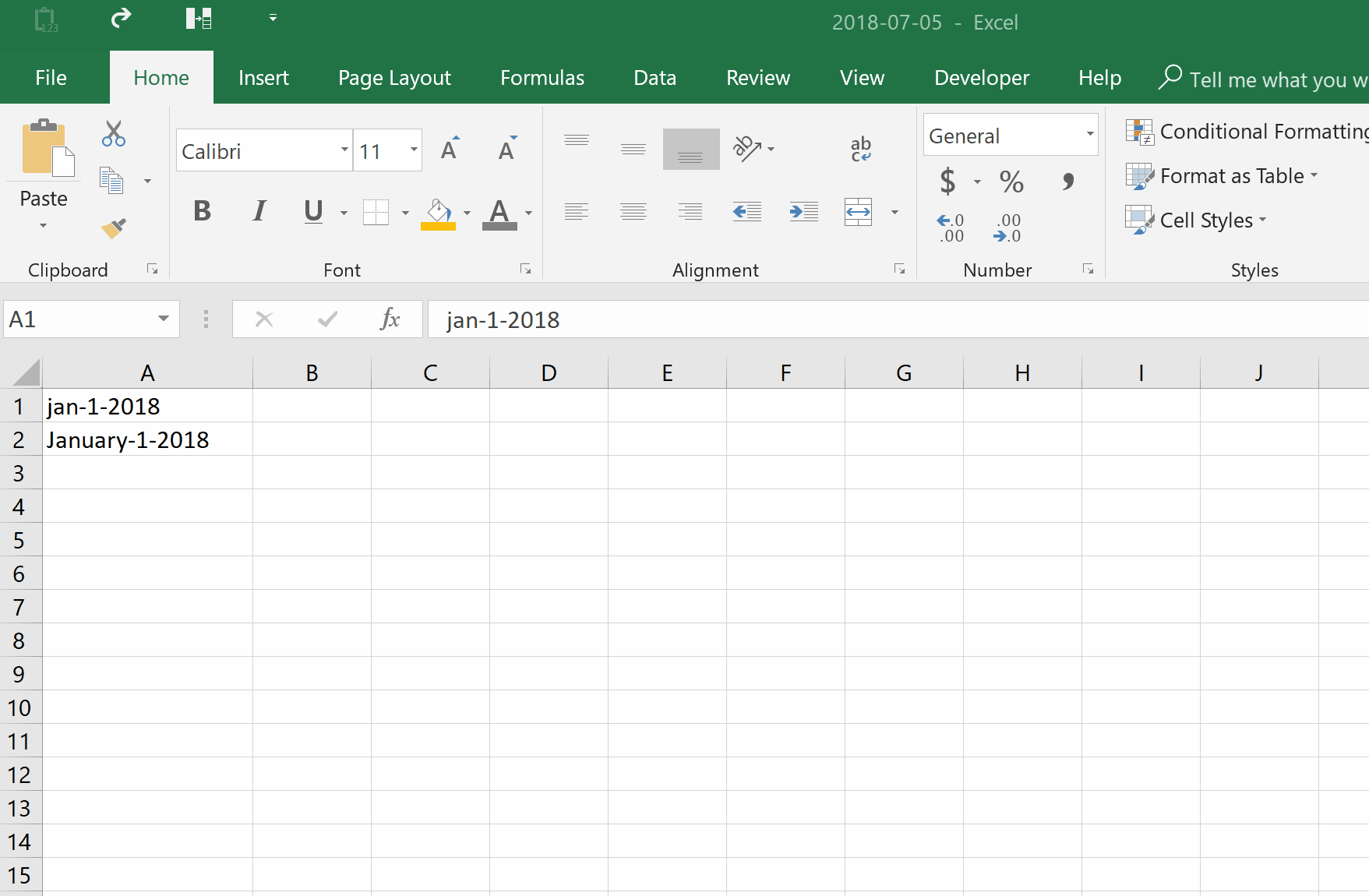Click the Increase Indent icon
This screenshot has height=896, width=1369.
803,212
